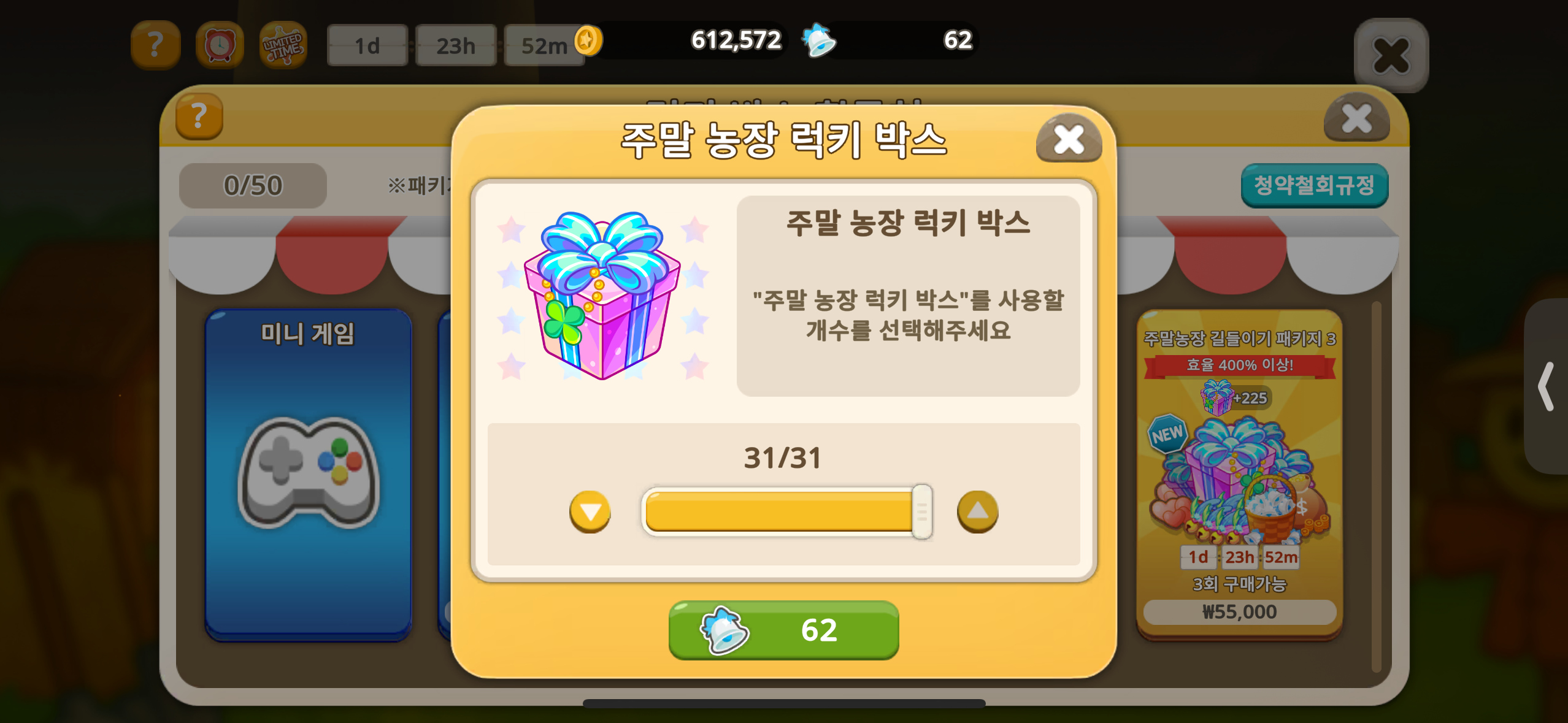Screen dimensions: 1568x723
Task: Click the top-left orange question mark help icon
Action: click(x=155, y=45)
